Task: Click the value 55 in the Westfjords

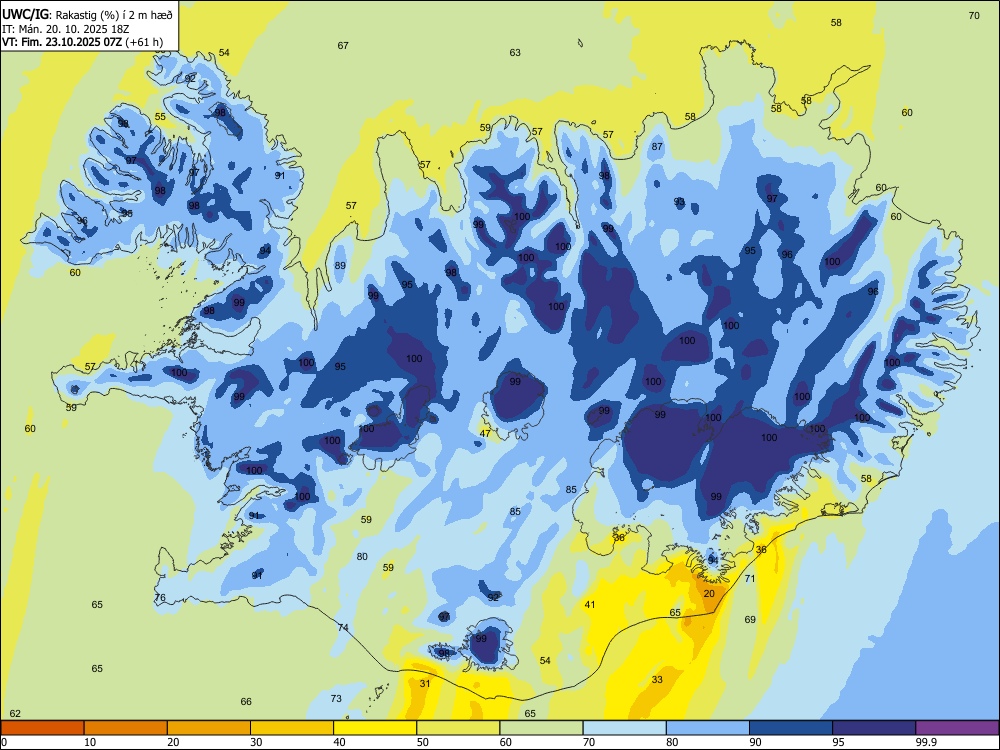Action: coord(160,117)
